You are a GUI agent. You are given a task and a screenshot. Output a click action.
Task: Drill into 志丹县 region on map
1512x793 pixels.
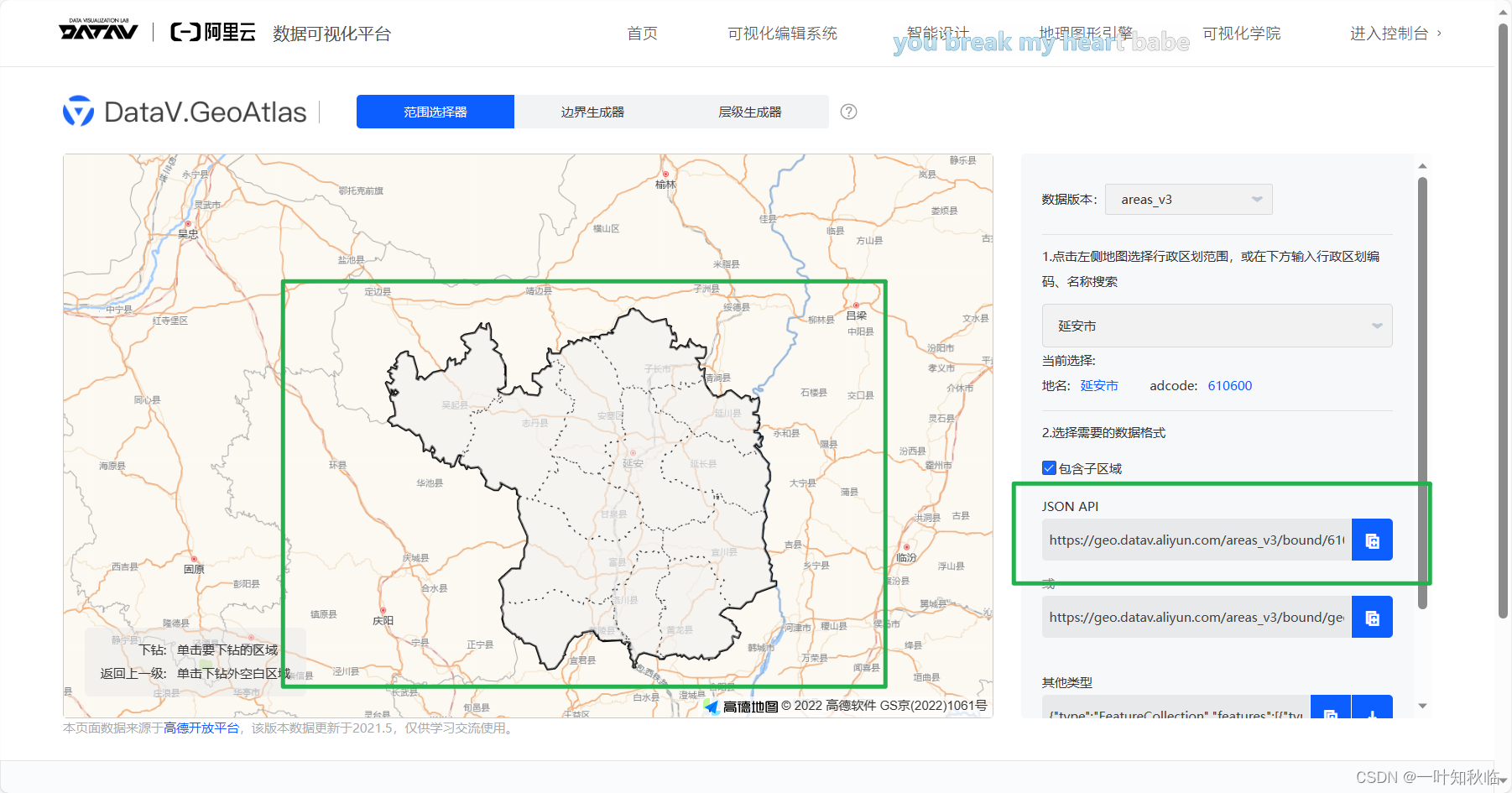(534, 423)
